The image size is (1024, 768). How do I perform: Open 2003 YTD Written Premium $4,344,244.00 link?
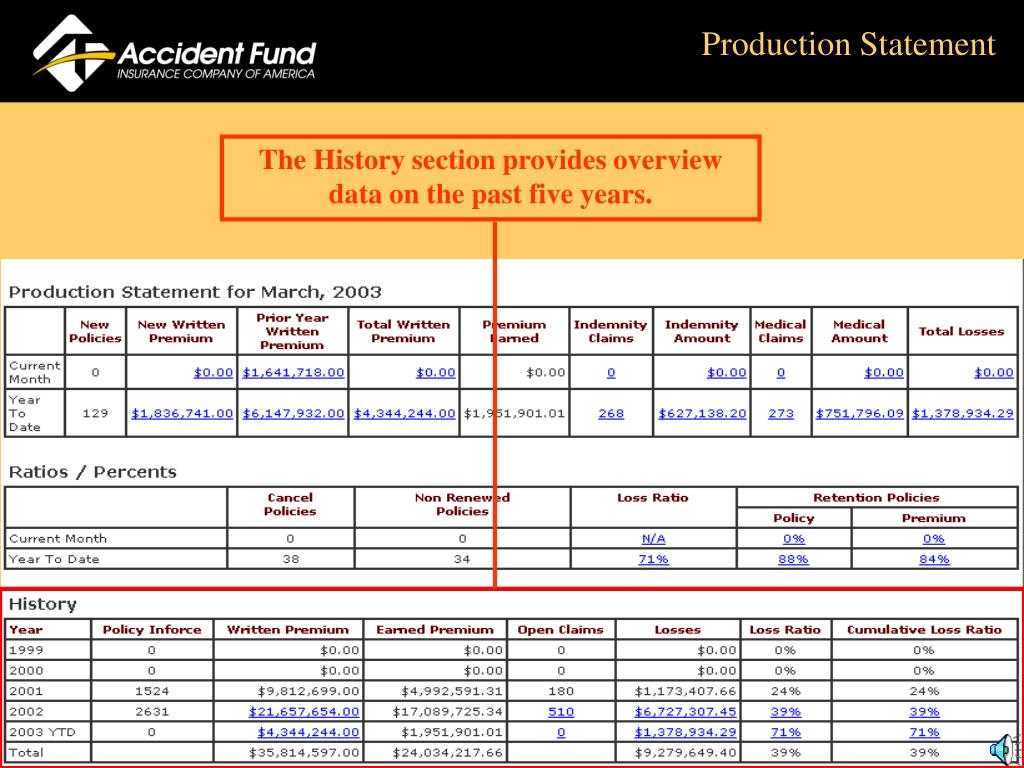(308, 732)
